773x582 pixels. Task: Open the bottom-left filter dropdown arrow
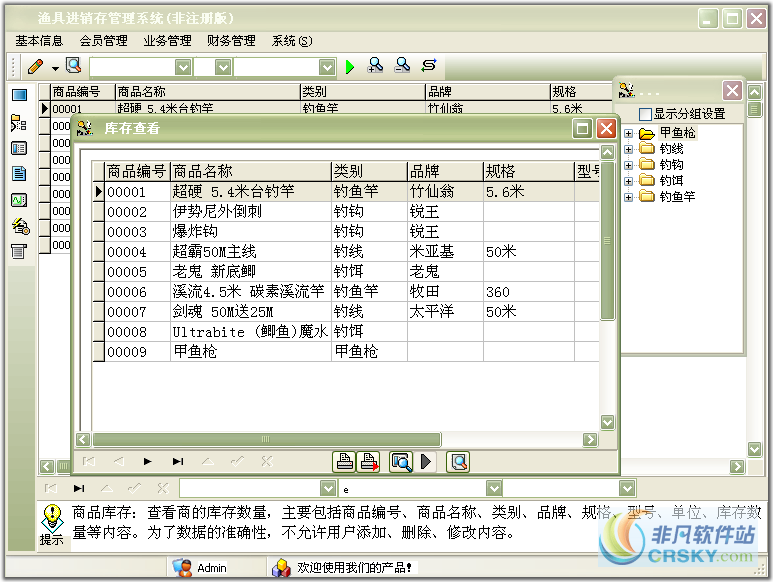click(328, 488)
